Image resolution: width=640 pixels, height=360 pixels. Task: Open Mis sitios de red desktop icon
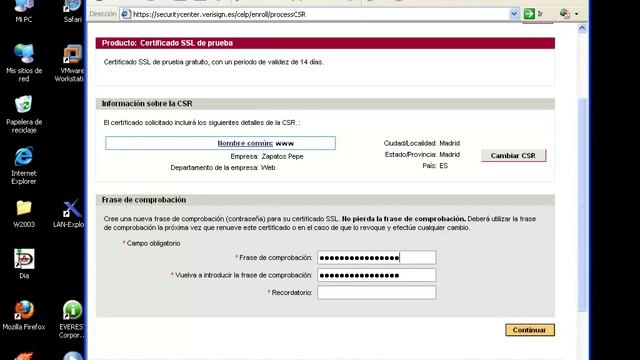coord(24,62)
